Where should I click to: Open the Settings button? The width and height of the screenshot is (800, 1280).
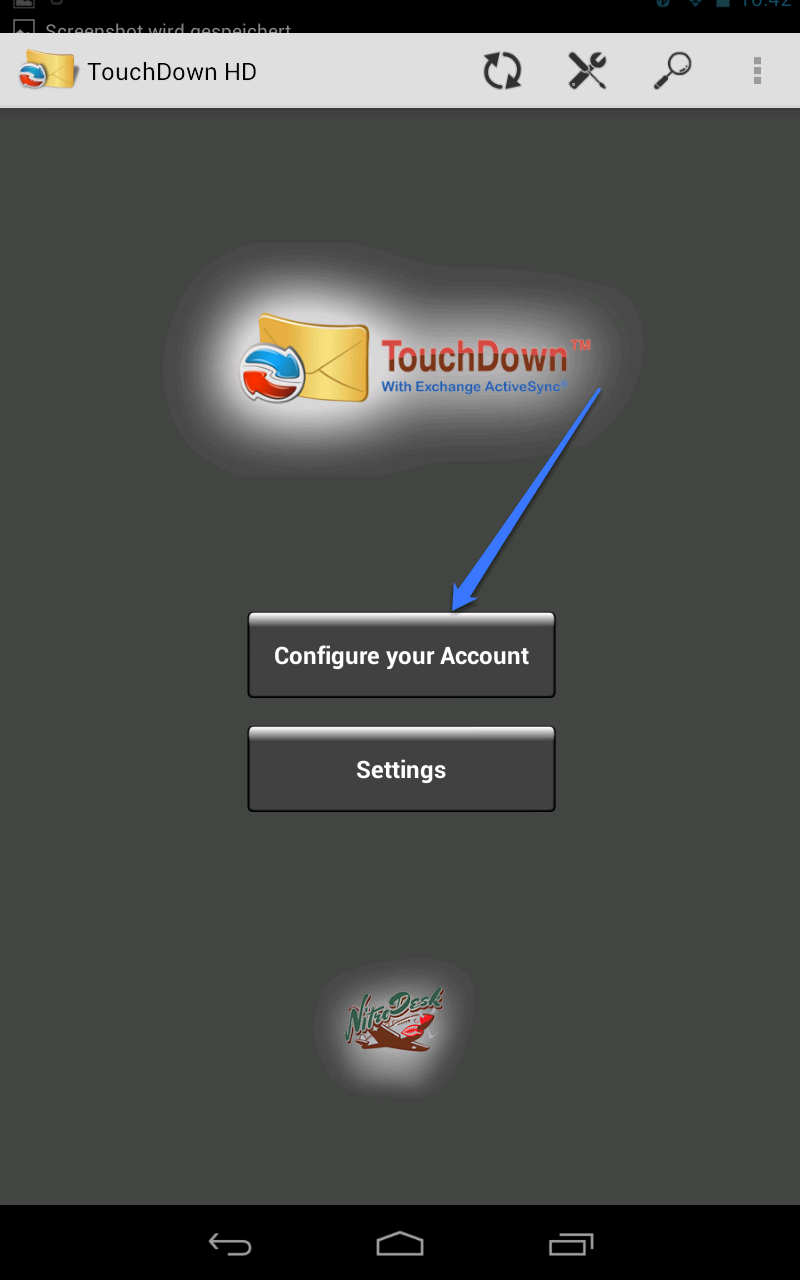click(401, 769)
